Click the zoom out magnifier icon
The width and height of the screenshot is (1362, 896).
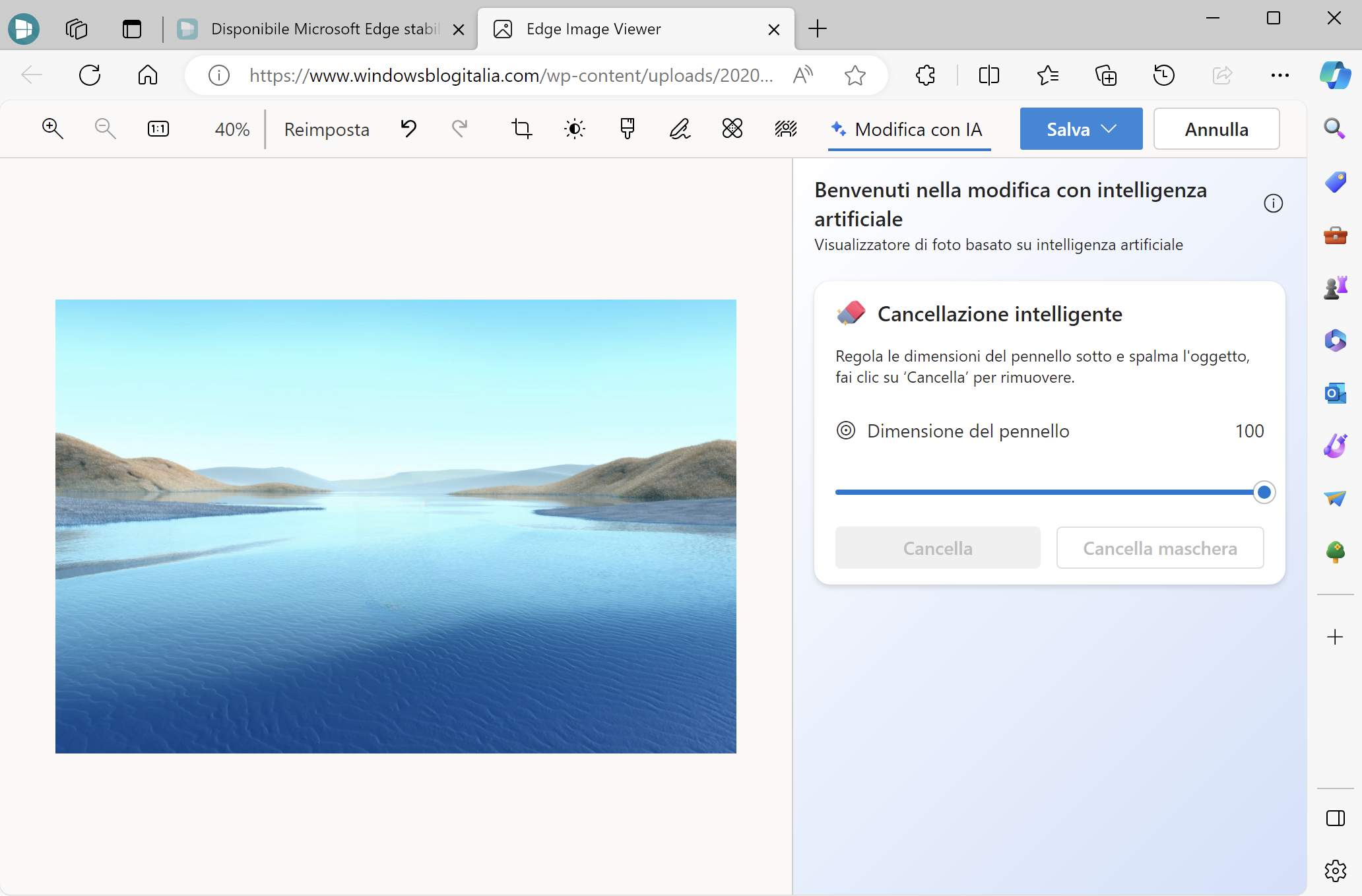coord(106,129)
